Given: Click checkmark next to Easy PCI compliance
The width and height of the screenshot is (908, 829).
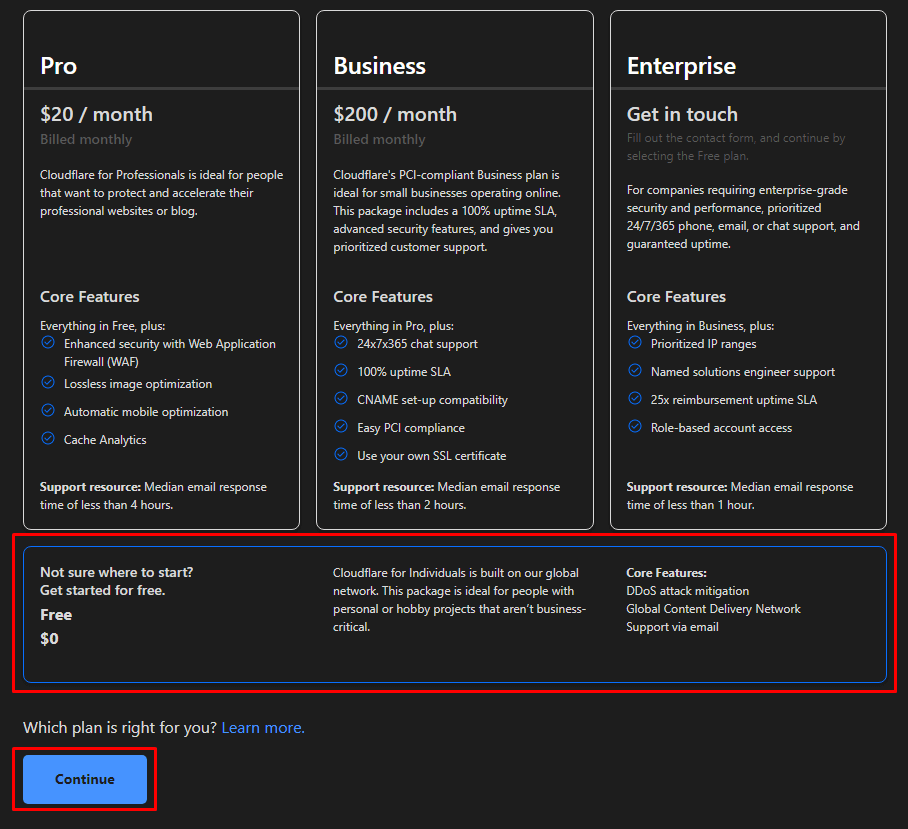Looking at the screenshot, I should (x=341, y=427).
